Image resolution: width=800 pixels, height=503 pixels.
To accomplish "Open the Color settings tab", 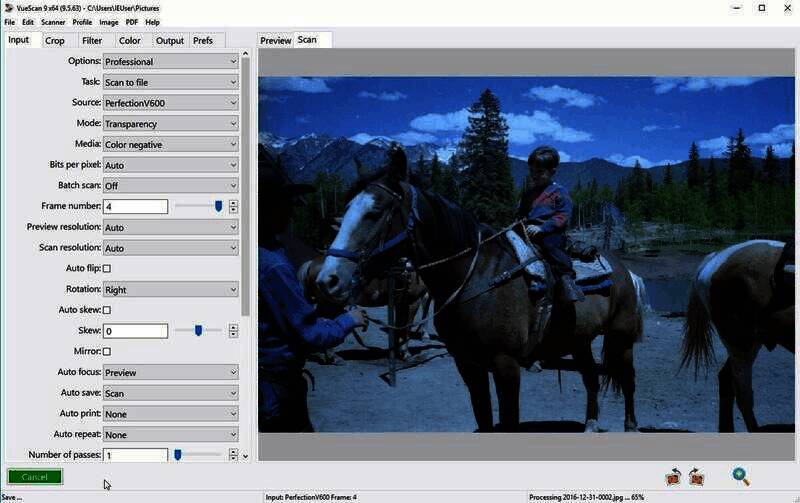I will (130, 41).
